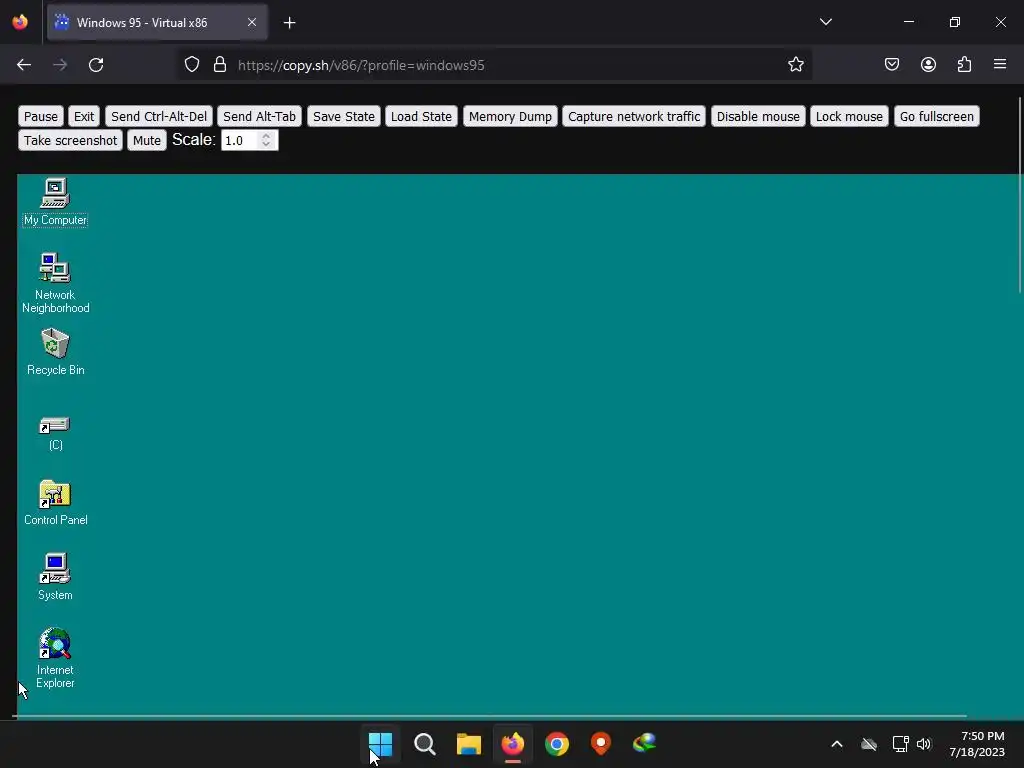Open the orange map pin taskbar app
Viewport: 1024px width, 768px height.
pyautogui.click(x=601, y=744)
